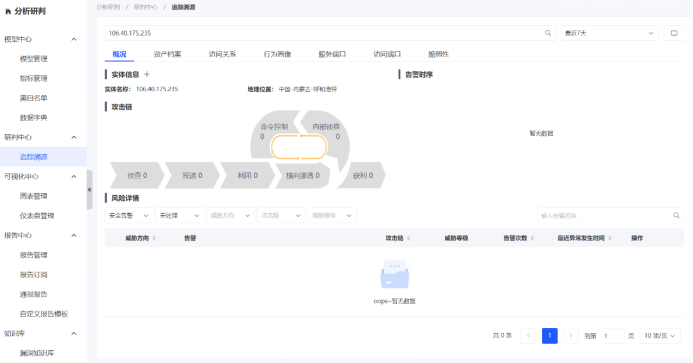Collapse the sidebar using the handle arrow

89,190
